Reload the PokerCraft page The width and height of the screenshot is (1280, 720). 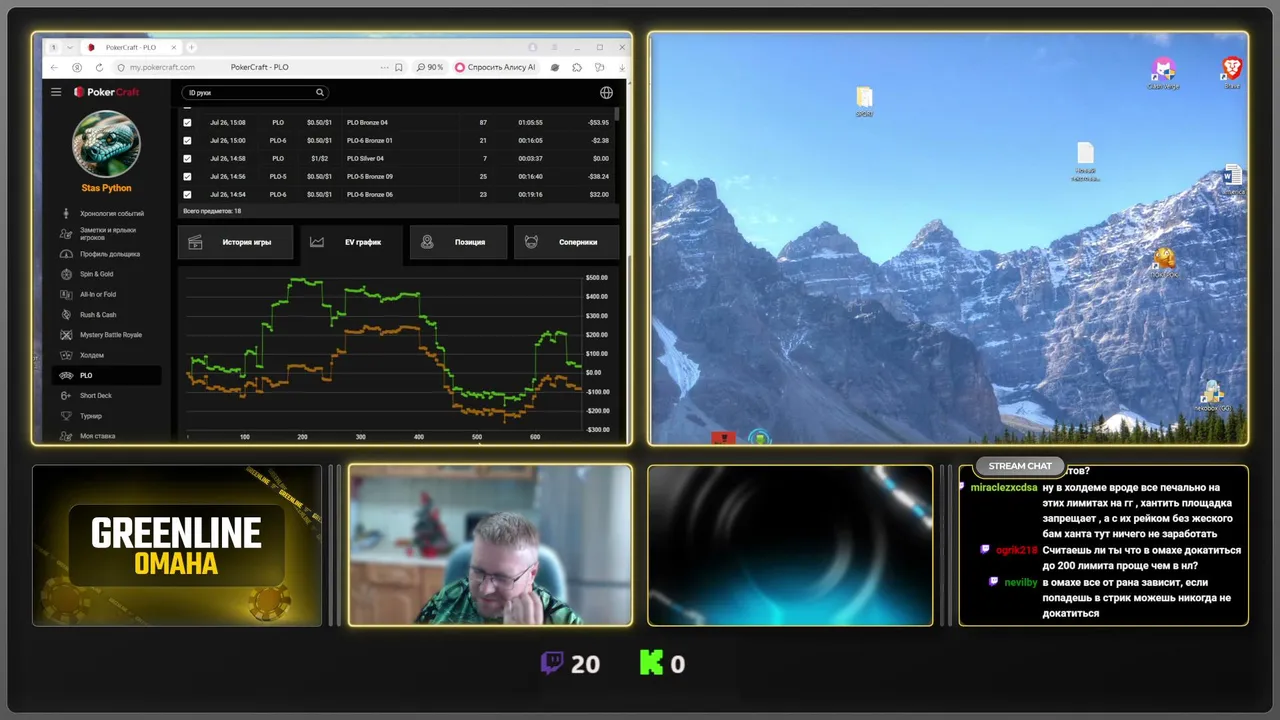[99, 67]
